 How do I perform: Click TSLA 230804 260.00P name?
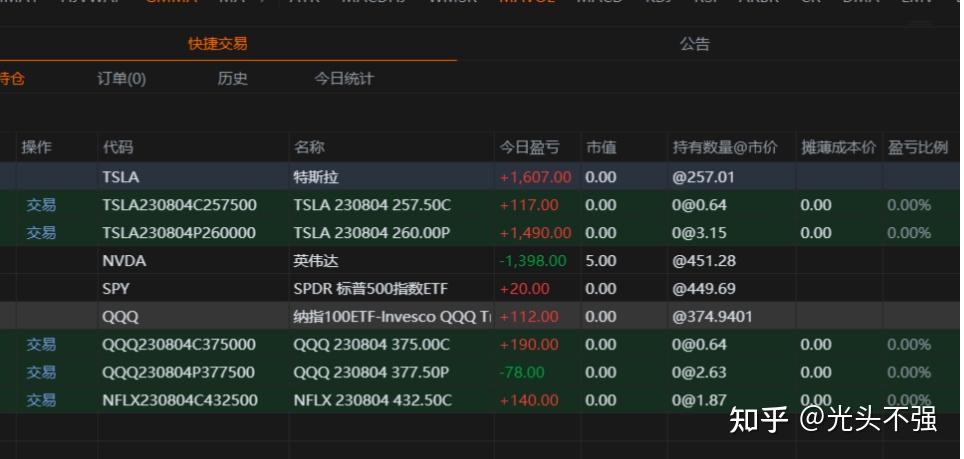point(371,233)
